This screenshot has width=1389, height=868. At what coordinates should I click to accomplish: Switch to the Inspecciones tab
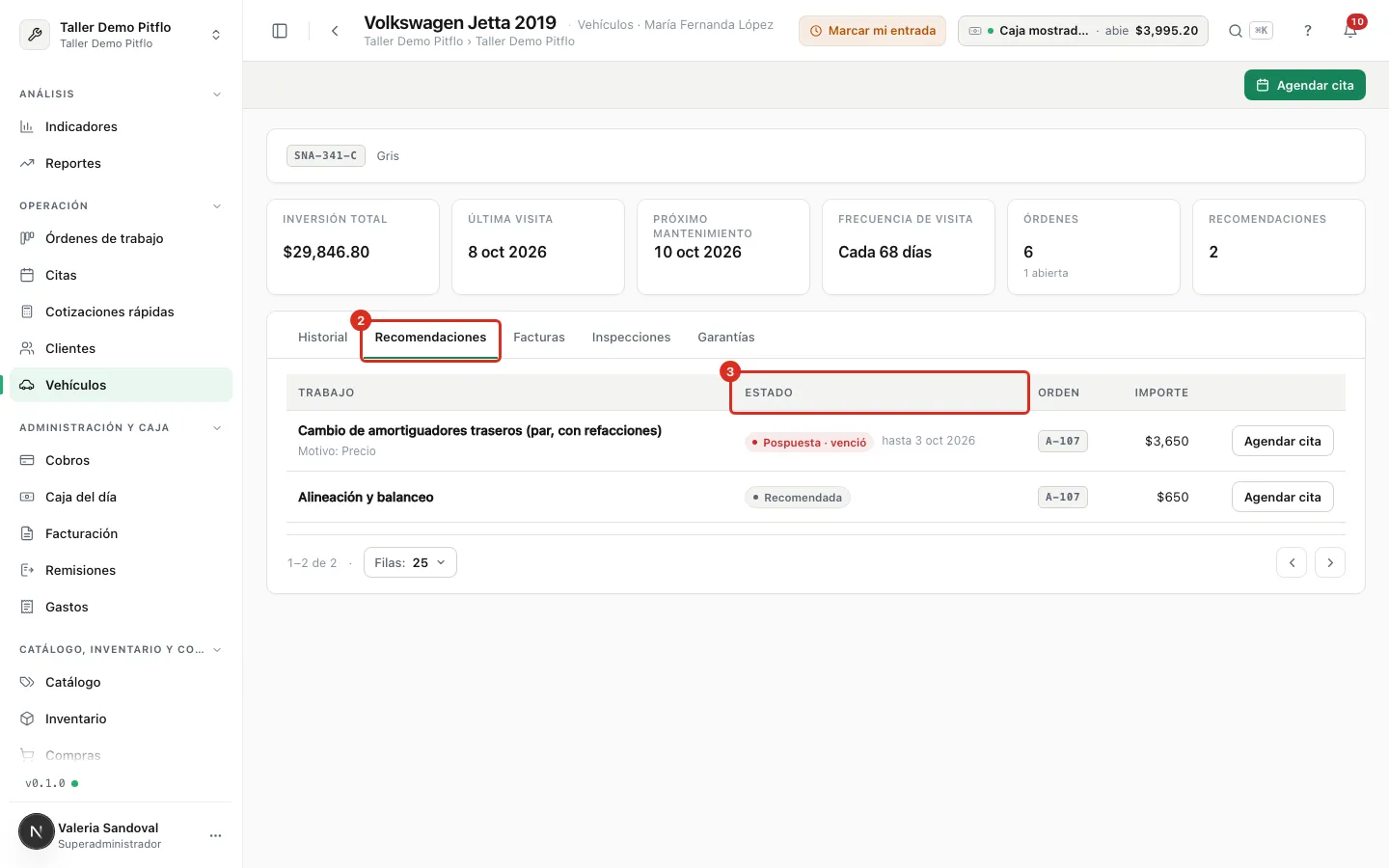(x=631, y=337)
